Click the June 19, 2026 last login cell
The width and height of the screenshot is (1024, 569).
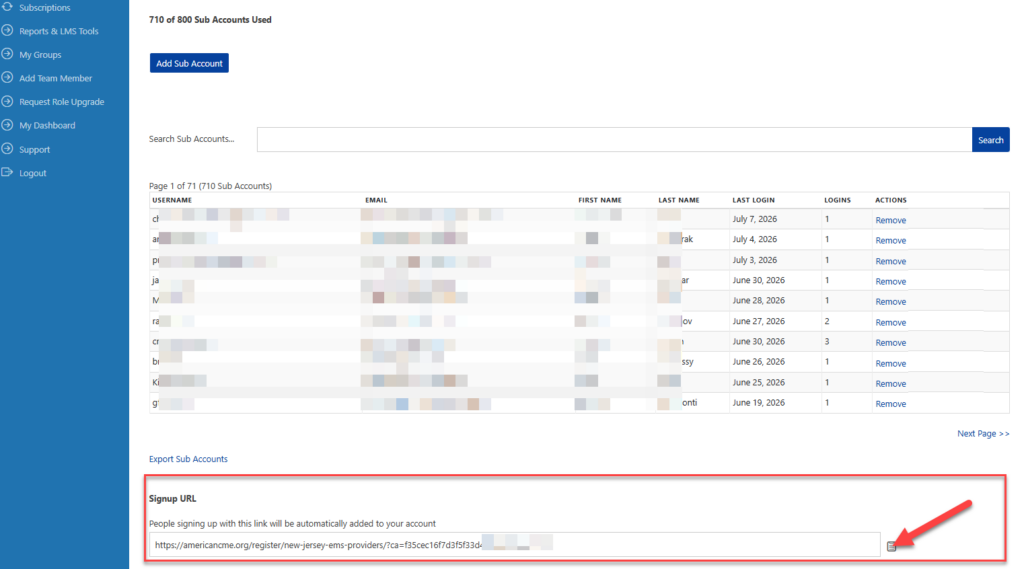(758, 403)
